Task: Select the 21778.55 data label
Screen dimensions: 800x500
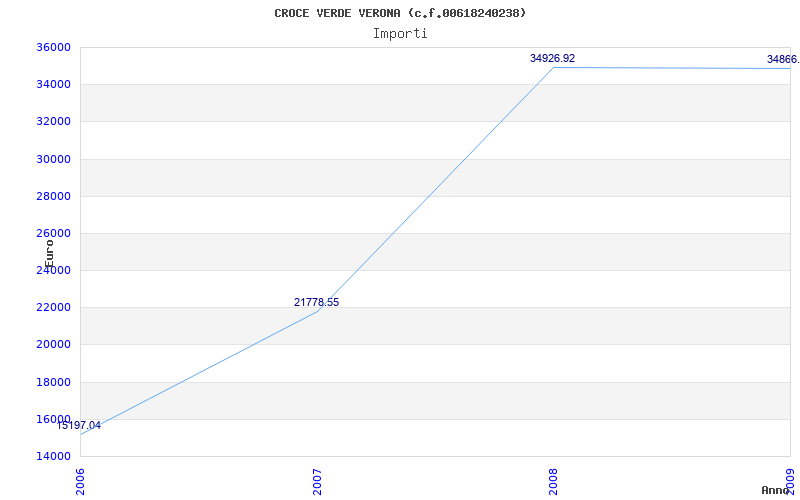Action: pos(316,302)
